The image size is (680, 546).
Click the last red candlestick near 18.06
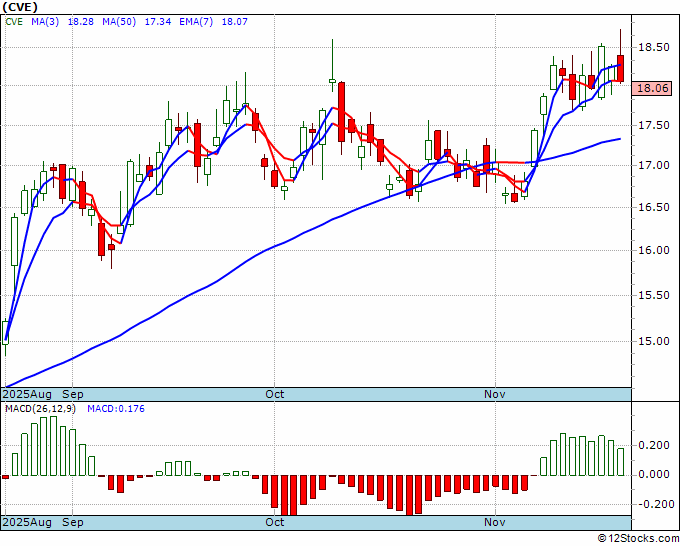point(621,68)
